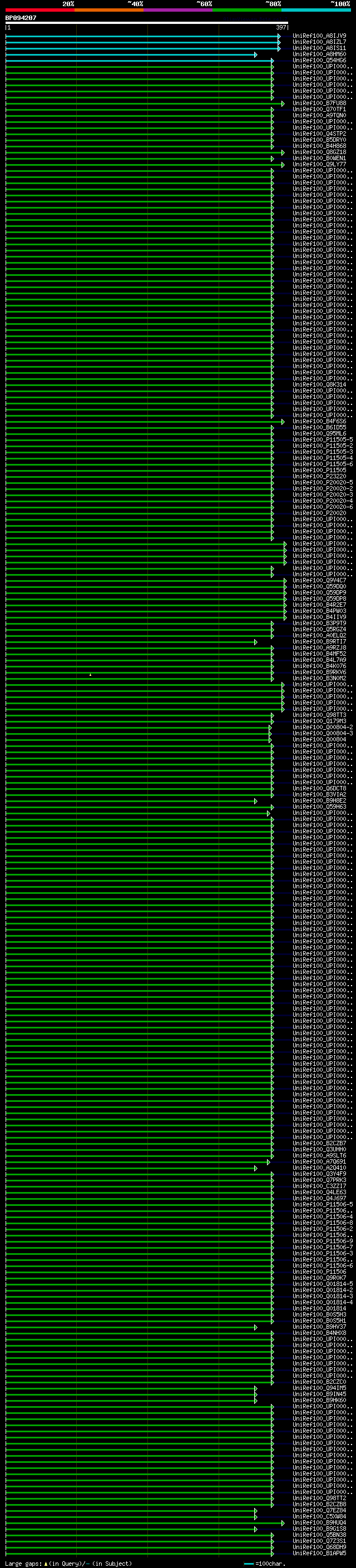Open hit UniRef100_A8IZL7
Viewport: 356px width, 1568px height.
click(x=319, y=42)
